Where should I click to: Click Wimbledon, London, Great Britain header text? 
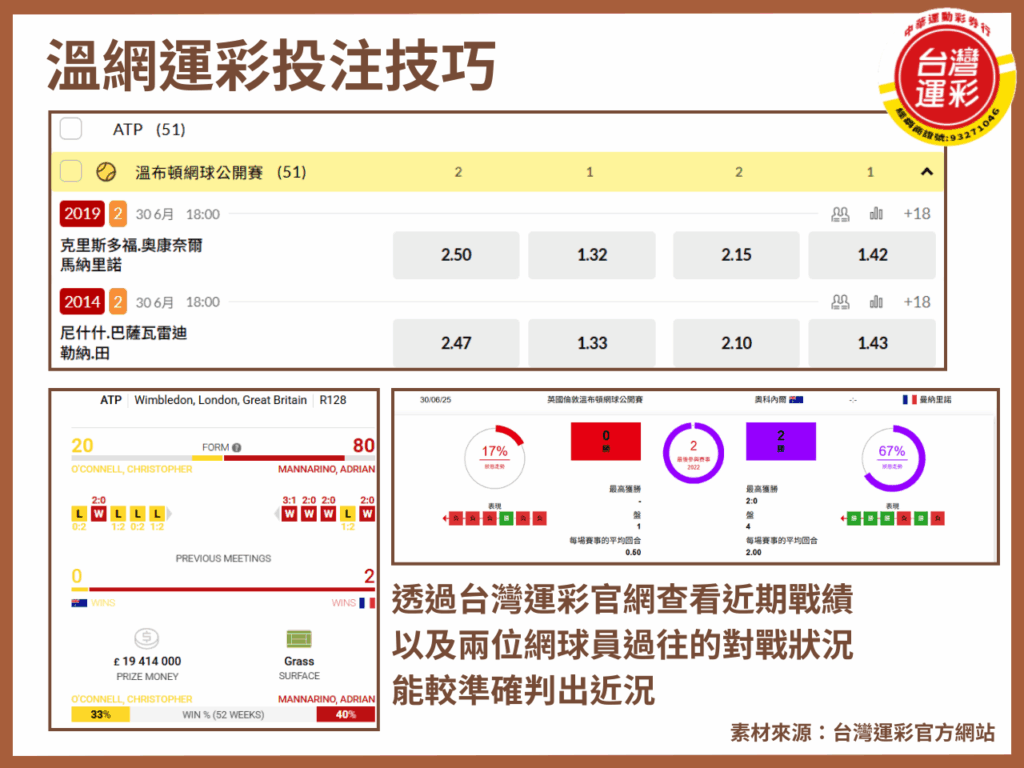(220, 400)
